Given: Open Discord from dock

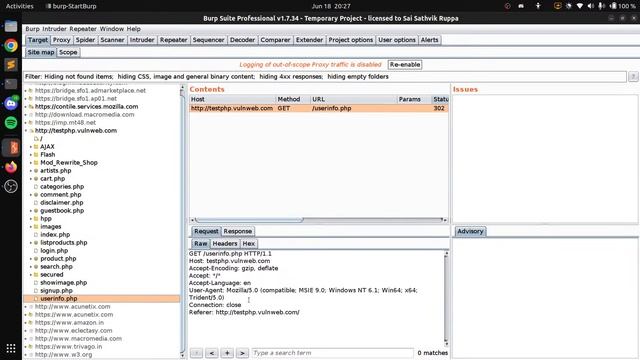Looking at the screenshot, I should (11, 103).
